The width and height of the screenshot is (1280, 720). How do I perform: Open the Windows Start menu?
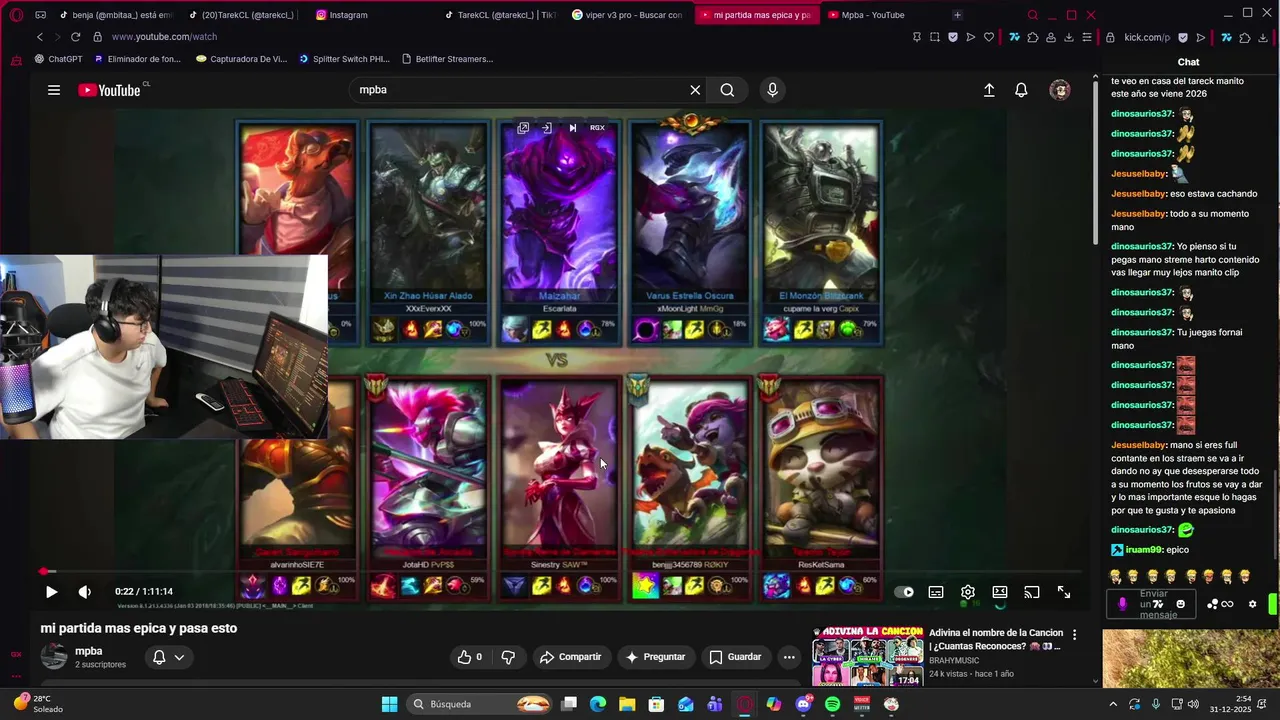(x=390, y=704)
